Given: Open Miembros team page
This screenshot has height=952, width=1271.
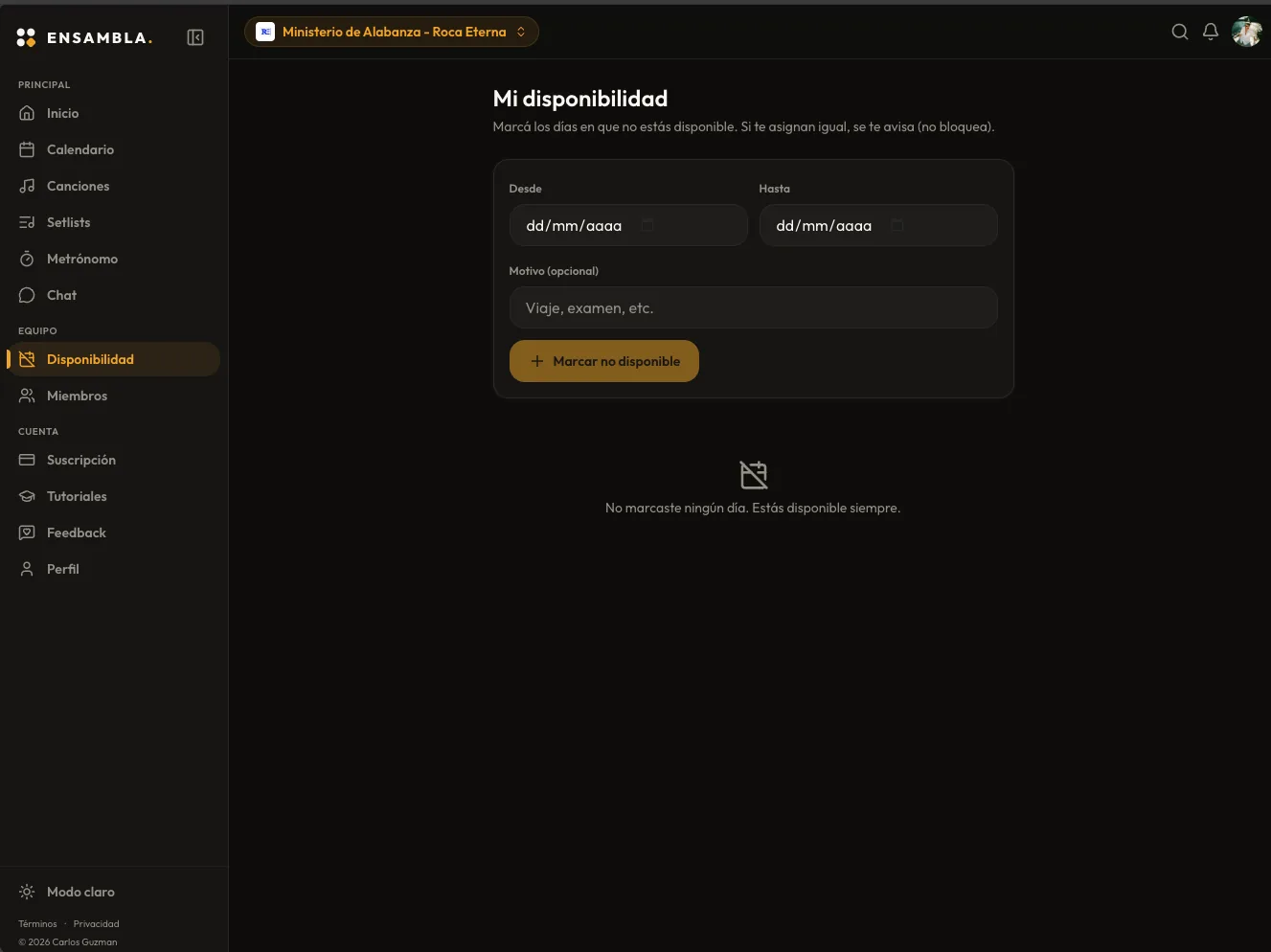Looking at the screenshot, I should click(114, 396).
